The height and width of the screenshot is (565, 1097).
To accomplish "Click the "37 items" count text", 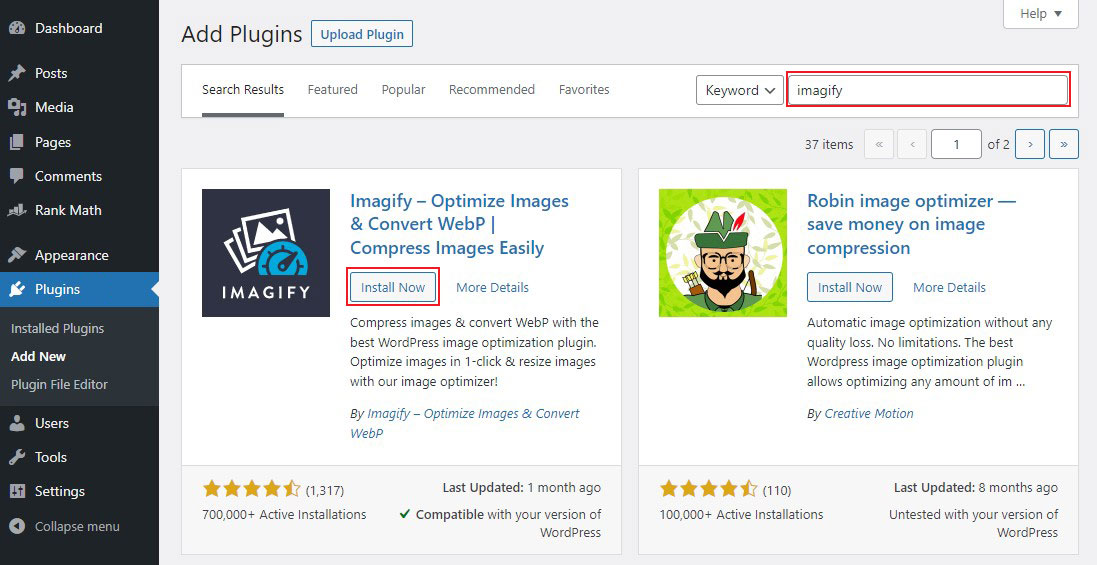I will [829, 145].
